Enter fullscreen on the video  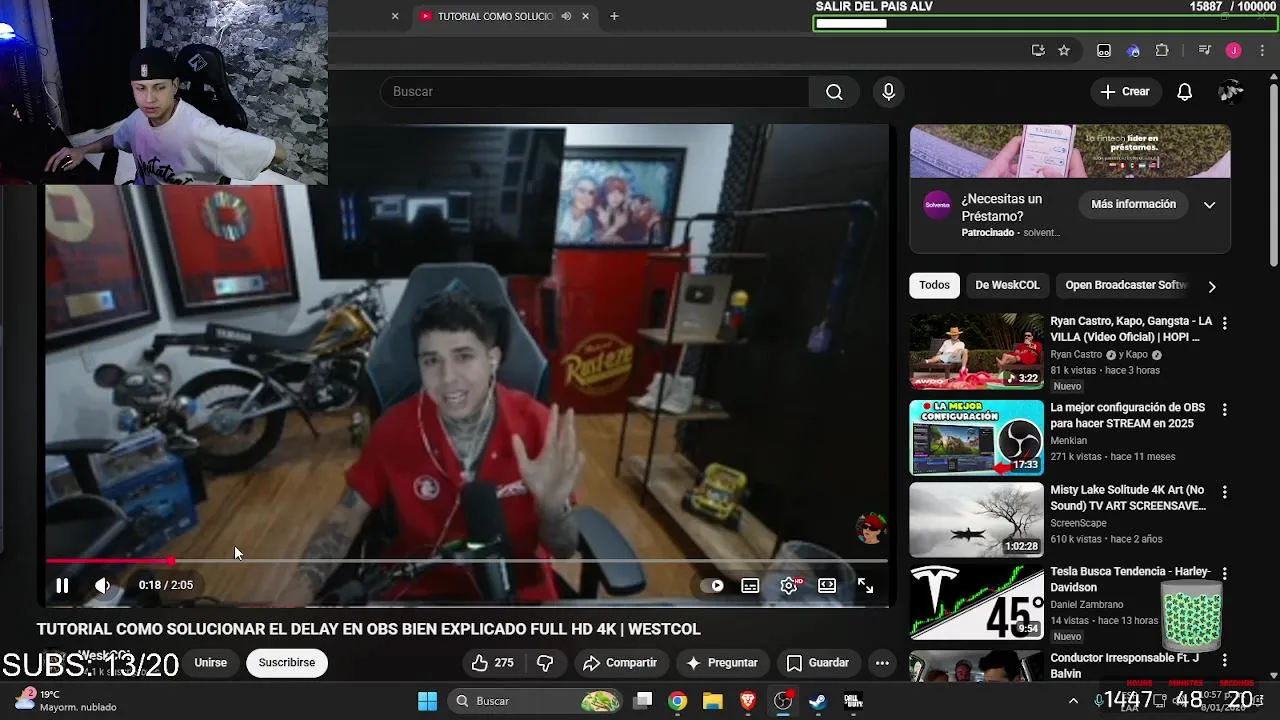865,586
